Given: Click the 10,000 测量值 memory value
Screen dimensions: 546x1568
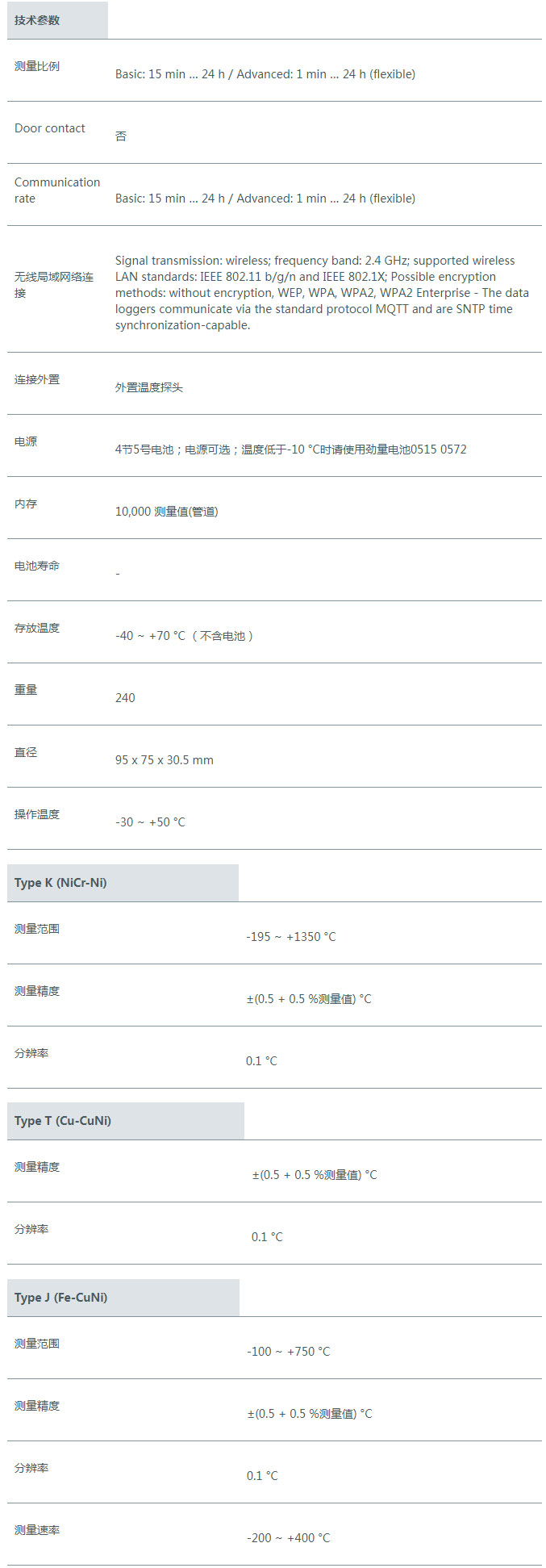Looking at the screenshot, I should click(x=167, y=512).
